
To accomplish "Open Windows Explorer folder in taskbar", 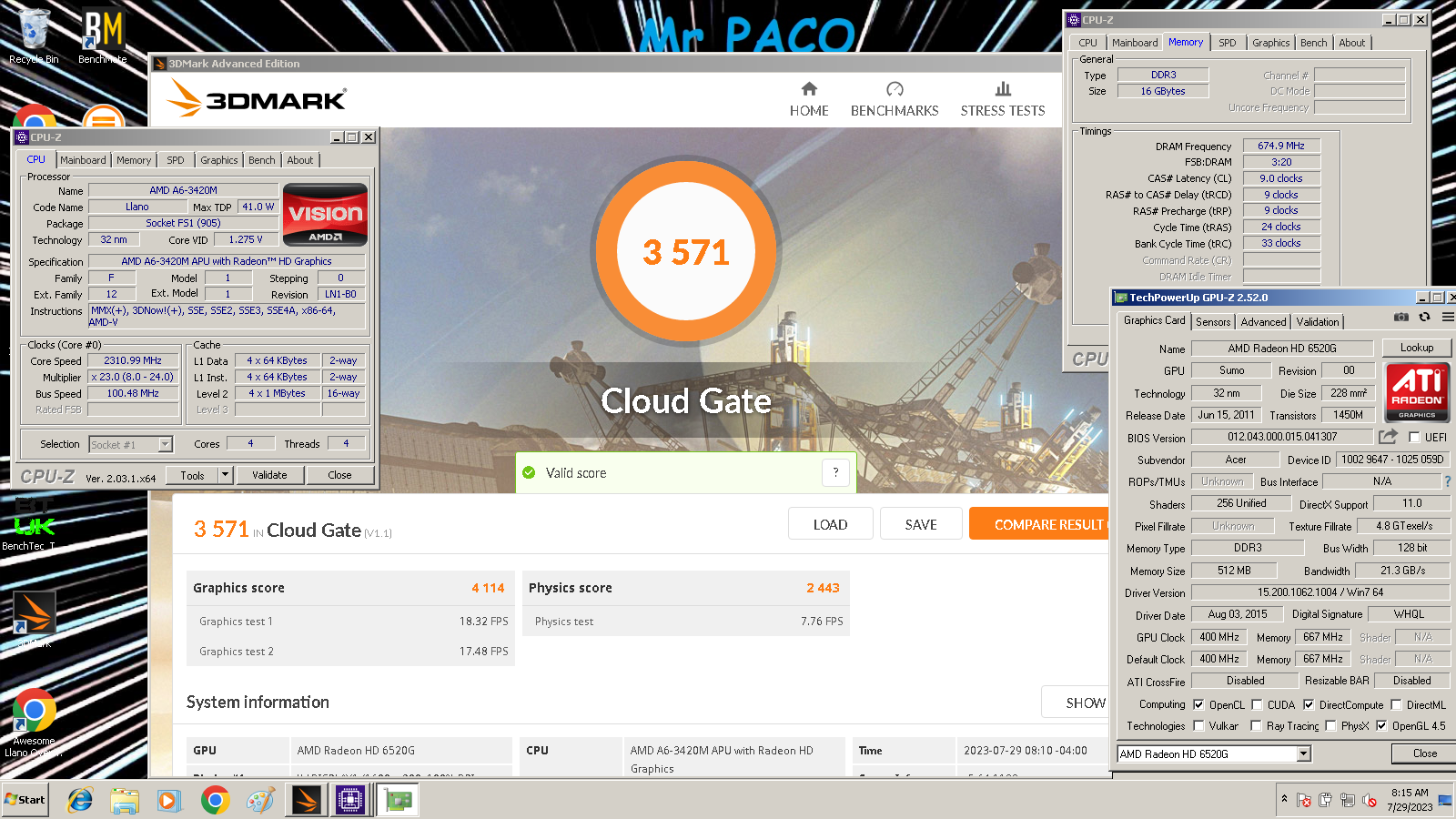I will pyautogui.click(x=125, y=800).
